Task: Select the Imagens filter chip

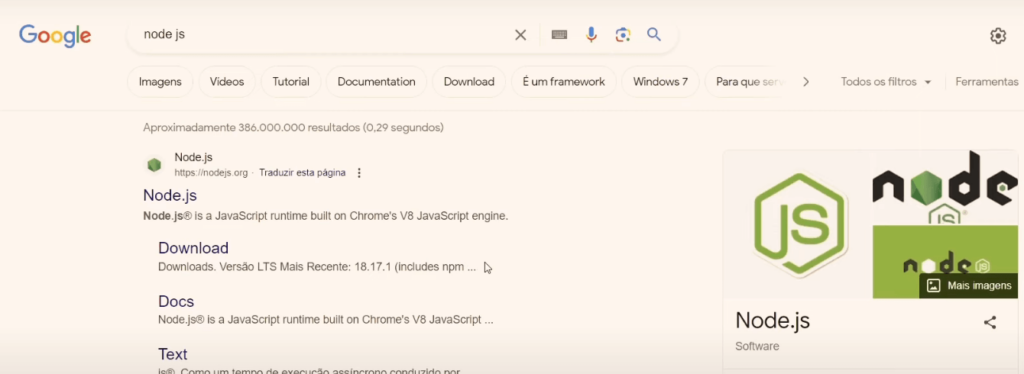Action: [x=160, y=82]
